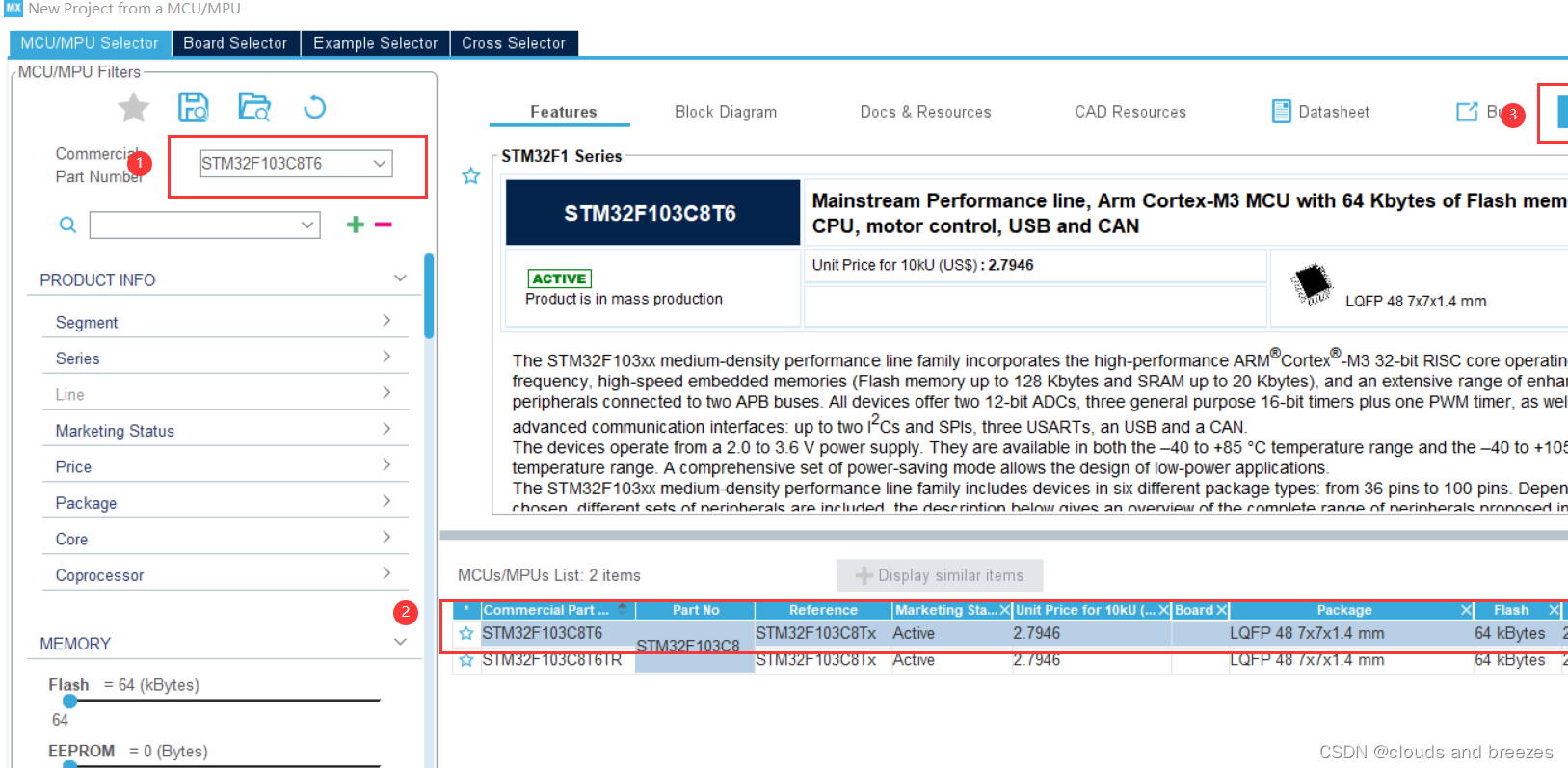
Task: Expand the Series filter
Action: click(x=386, y=357)
